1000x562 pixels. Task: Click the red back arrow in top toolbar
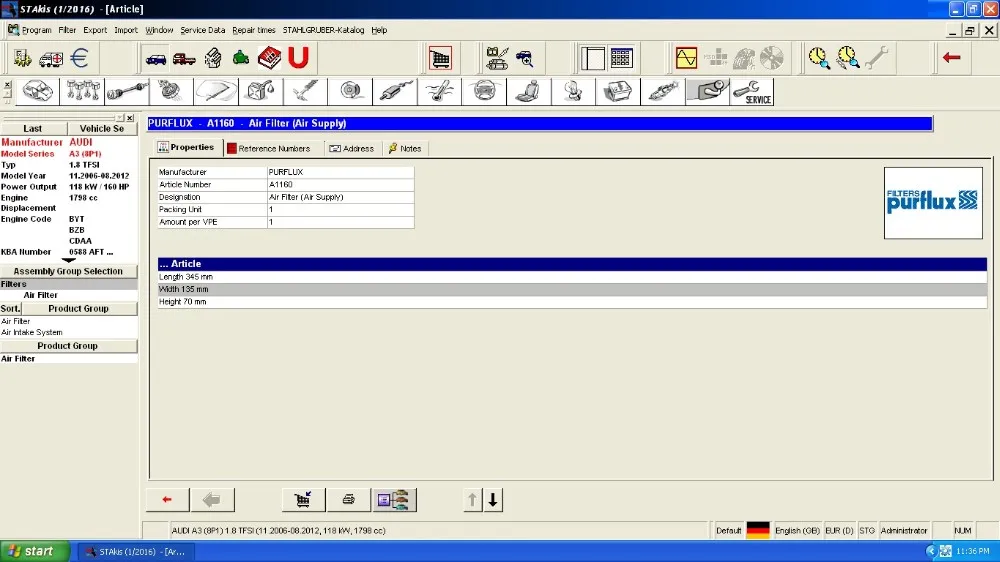click(952, 57)
